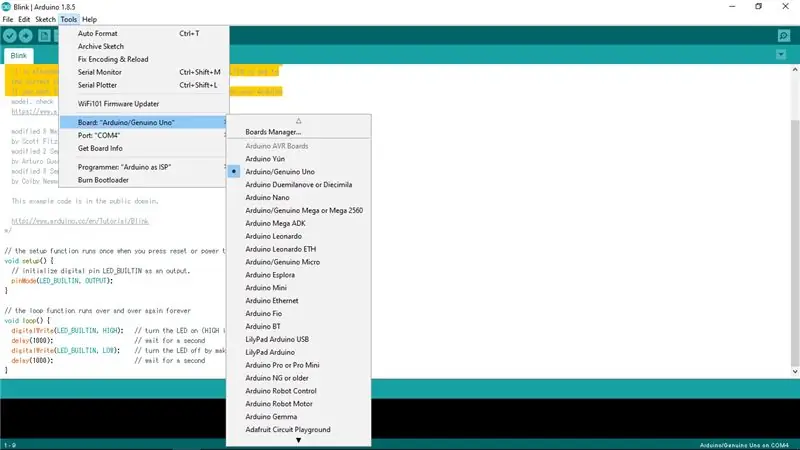Select Arduino Leonardo ETH board
Viewport: 800px width, 450px height.
point(298,249)
